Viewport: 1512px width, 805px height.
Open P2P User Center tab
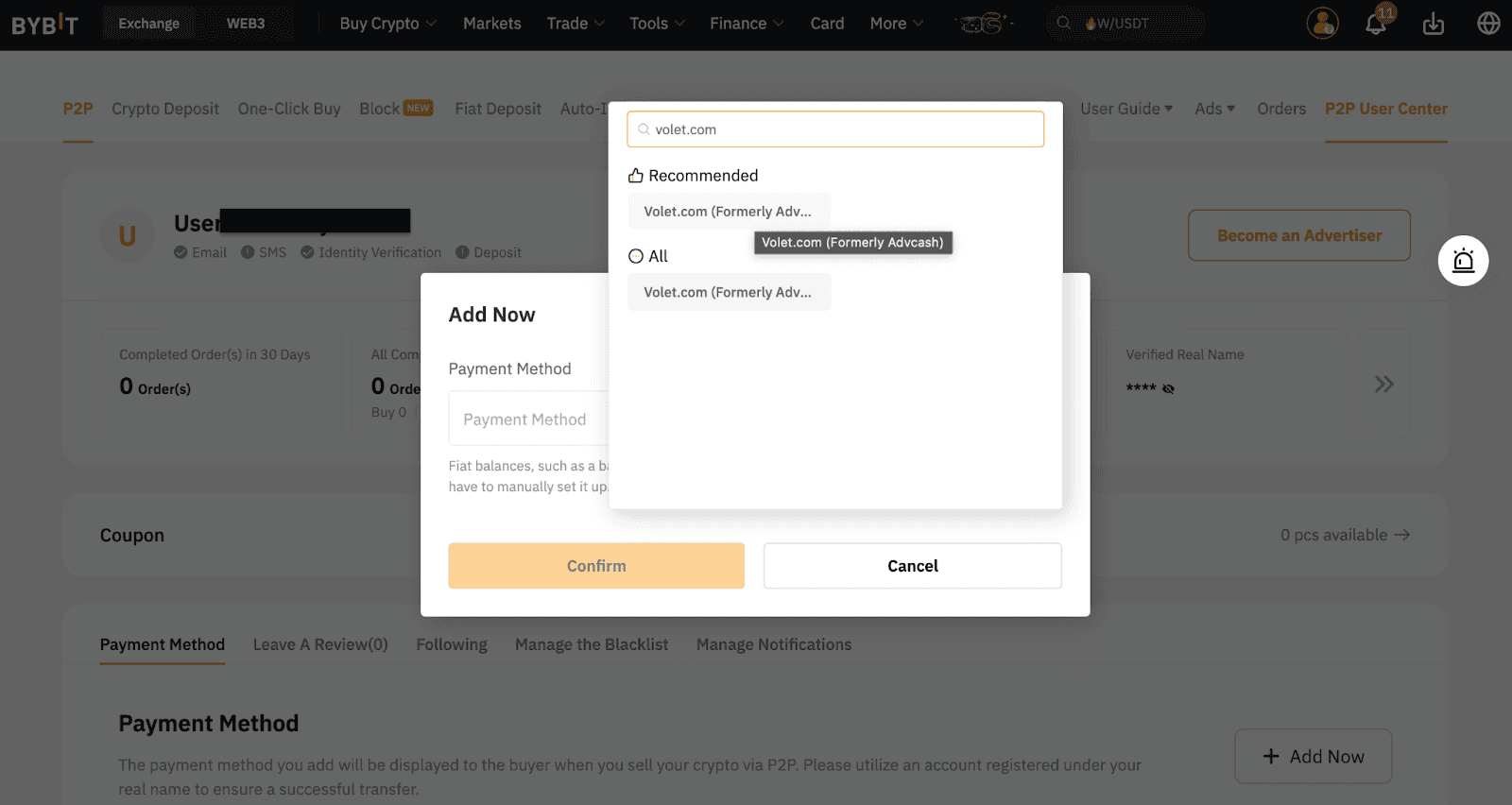(x=1386, y=109)
